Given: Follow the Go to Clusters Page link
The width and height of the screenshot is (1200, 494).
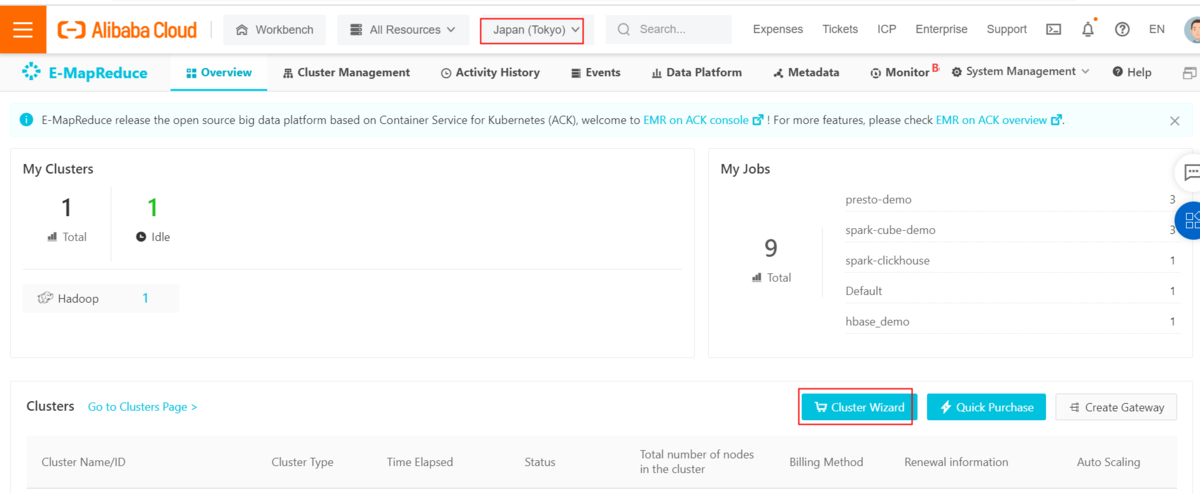Looking at the screenshot, I should tap(142, 407).
